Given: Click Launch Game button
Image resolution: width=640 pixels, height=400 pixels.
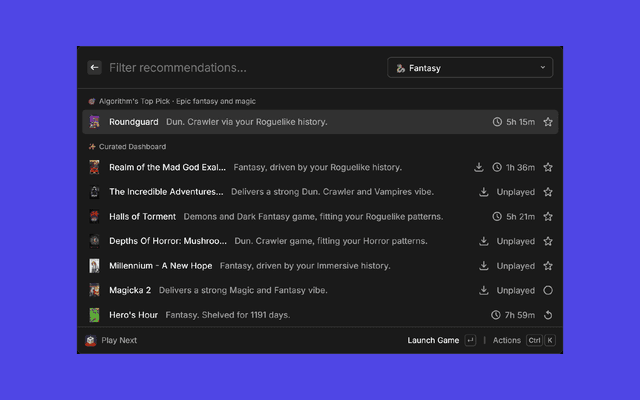Looking at the screenshot, I should coord(433,340).
